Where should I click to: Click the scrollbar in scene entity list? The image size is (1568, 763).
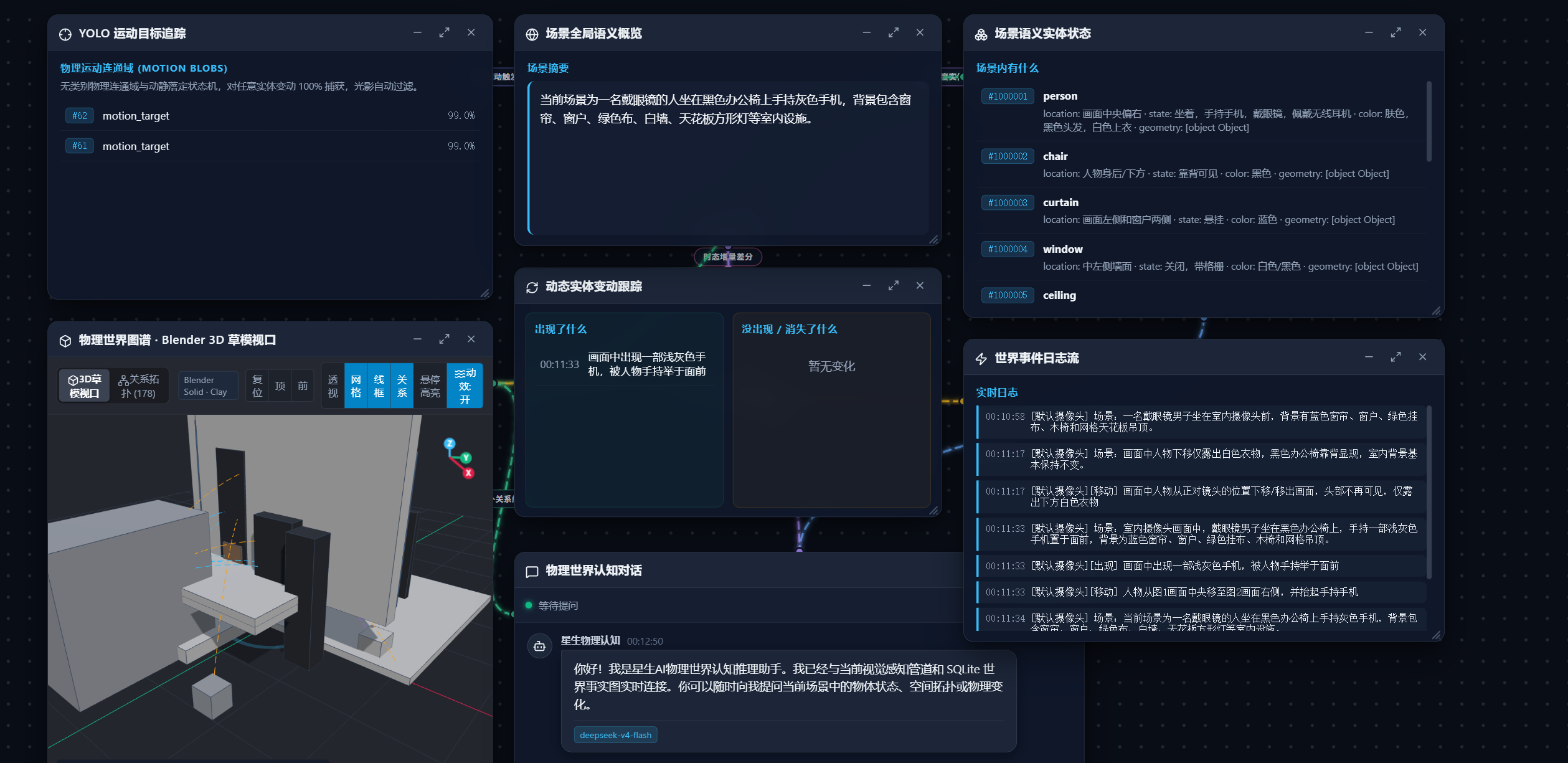tap(1429, 121)
